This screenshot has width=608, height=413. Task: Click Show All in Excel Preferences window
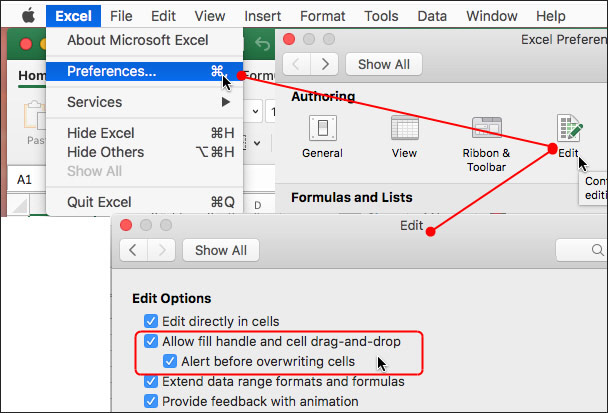tap(383, 64)
